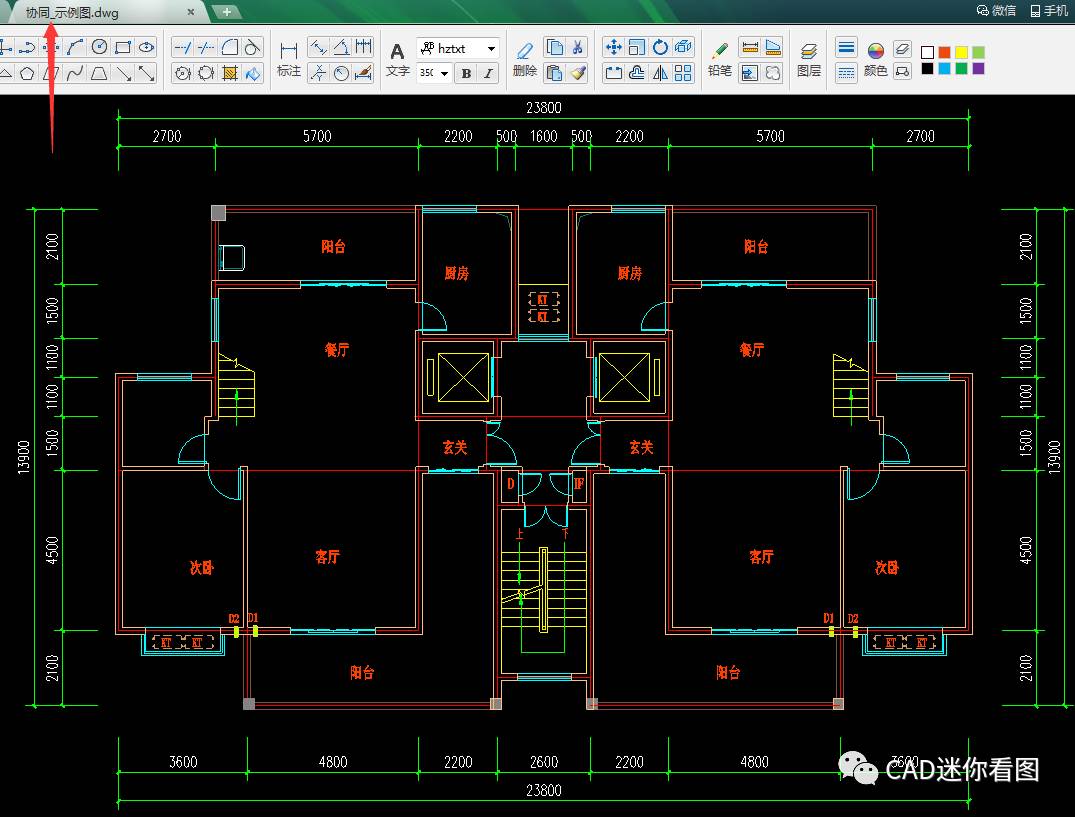Pick the dark green color swatch

click(x=962, y=69)
